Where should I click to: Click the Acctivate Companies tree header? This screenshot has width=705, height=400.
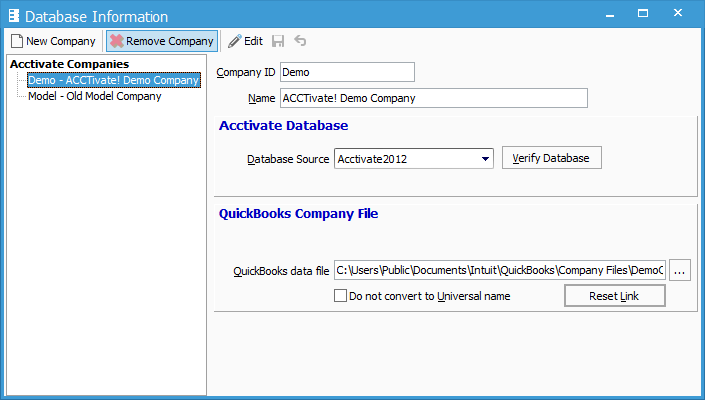pos(69,64)
